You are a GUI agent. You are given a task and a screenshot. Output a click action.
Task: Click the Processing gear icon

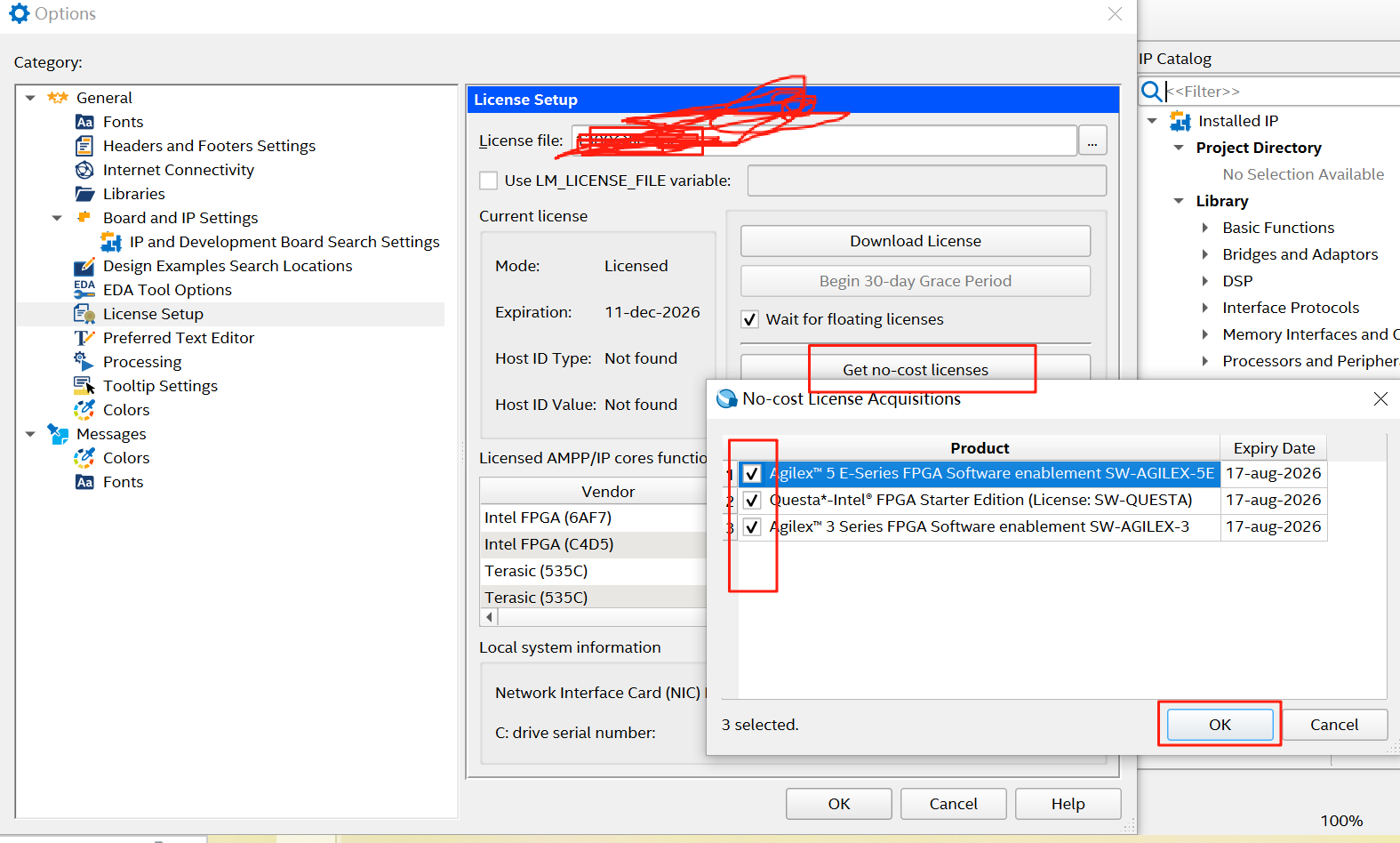[x=84, y=362]
